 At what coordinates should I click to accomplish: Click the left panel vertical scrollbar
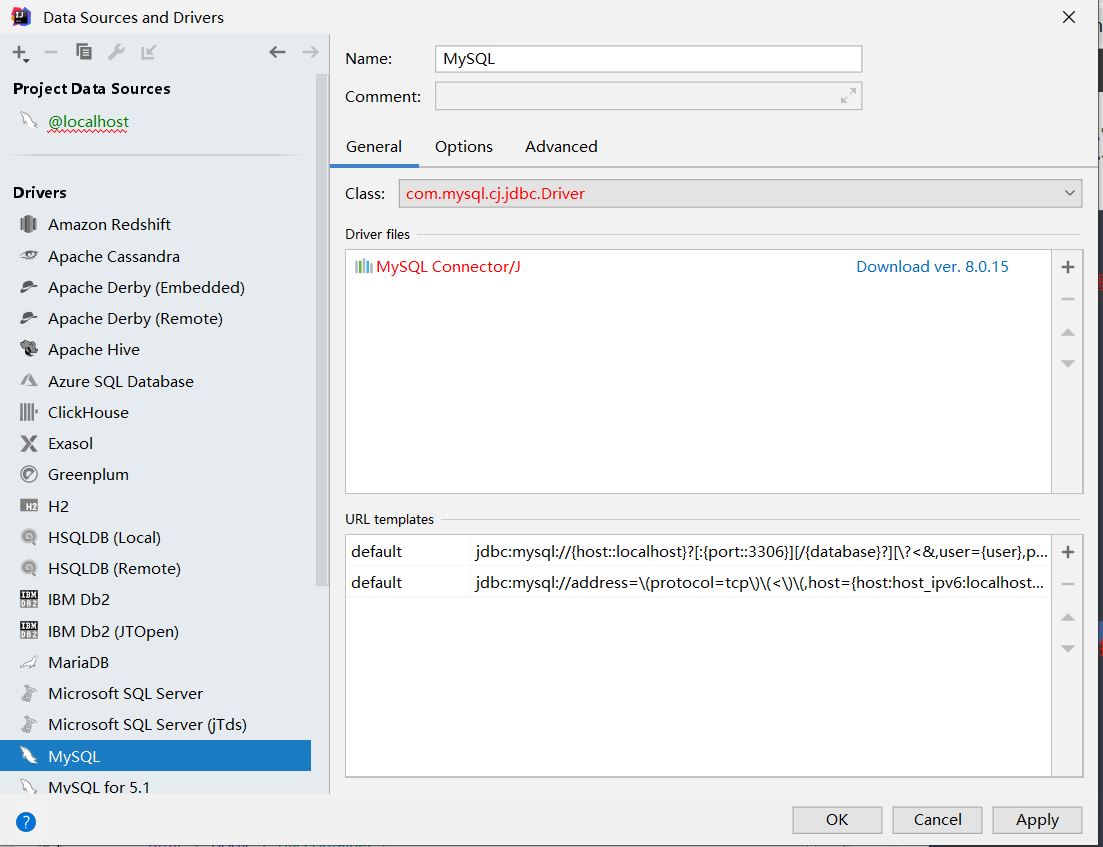point(321,331)
